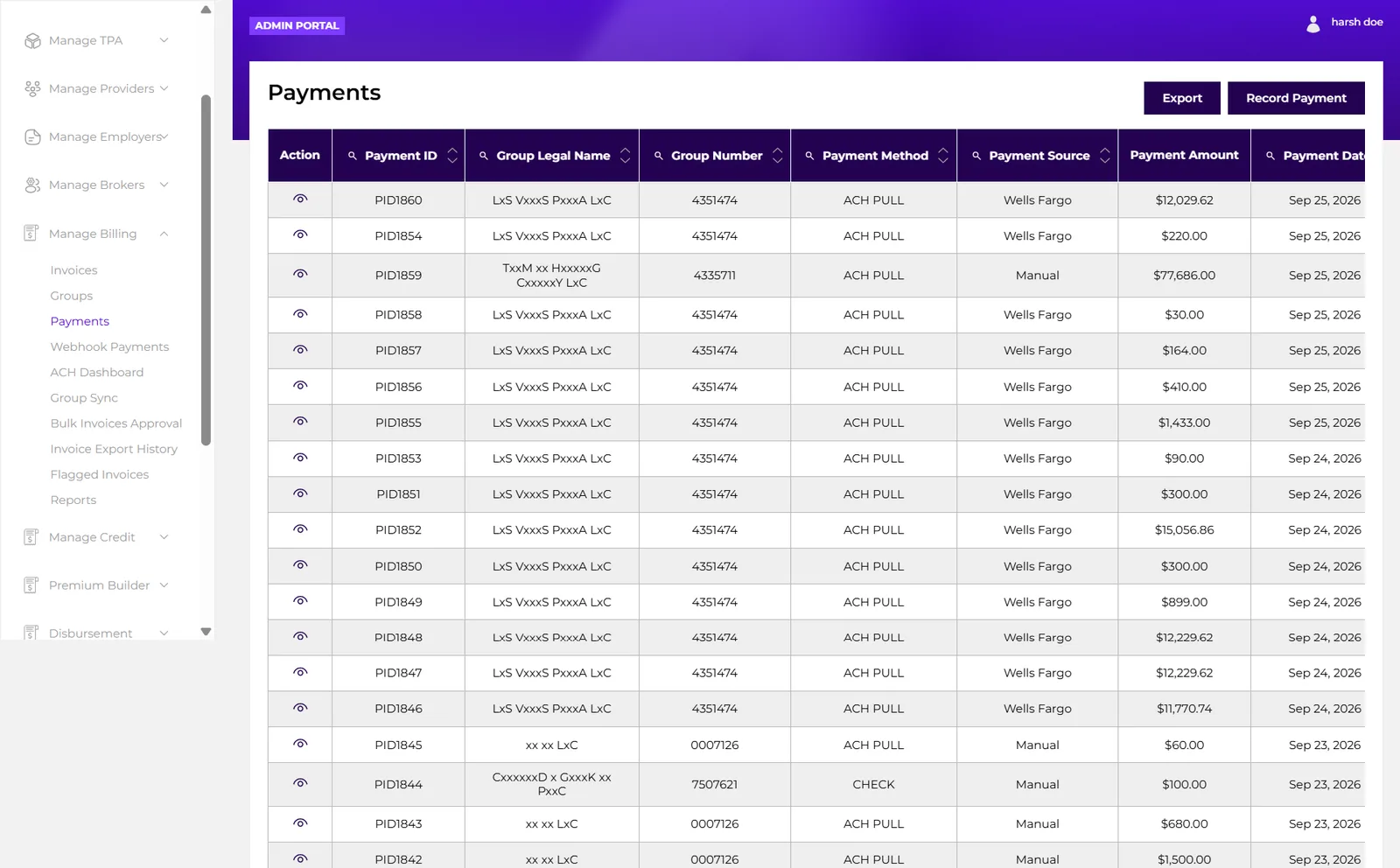Image resolution: width=1400 pixels, height=868 pixels.
Task: View payment PID1848 via eye icon
Action: point(300,637)
